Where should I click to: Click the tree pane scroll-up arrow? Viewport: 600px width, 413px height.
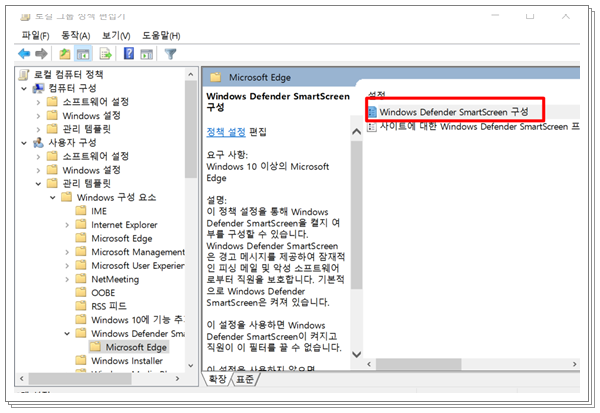click(x=191, y=75)
